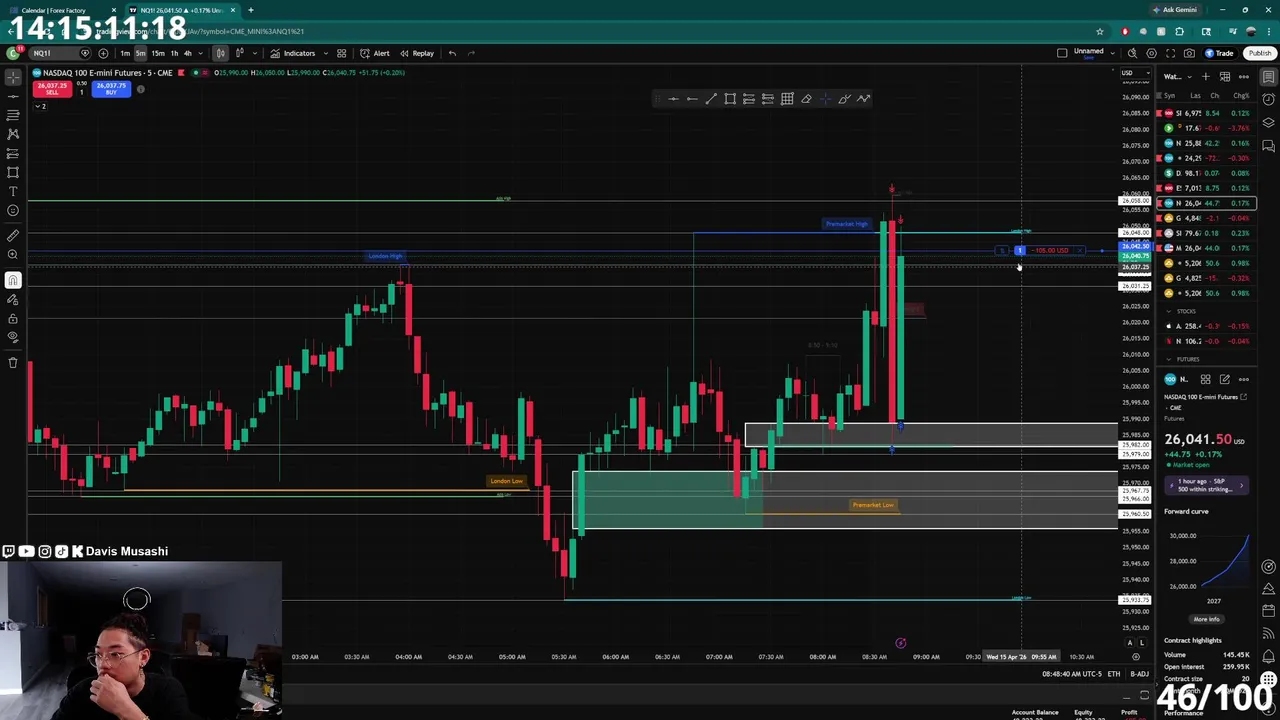The height and width of the screenshot is (720, 1280).
Task: Switch to the 4h timeframe
Action: (188, 53)
